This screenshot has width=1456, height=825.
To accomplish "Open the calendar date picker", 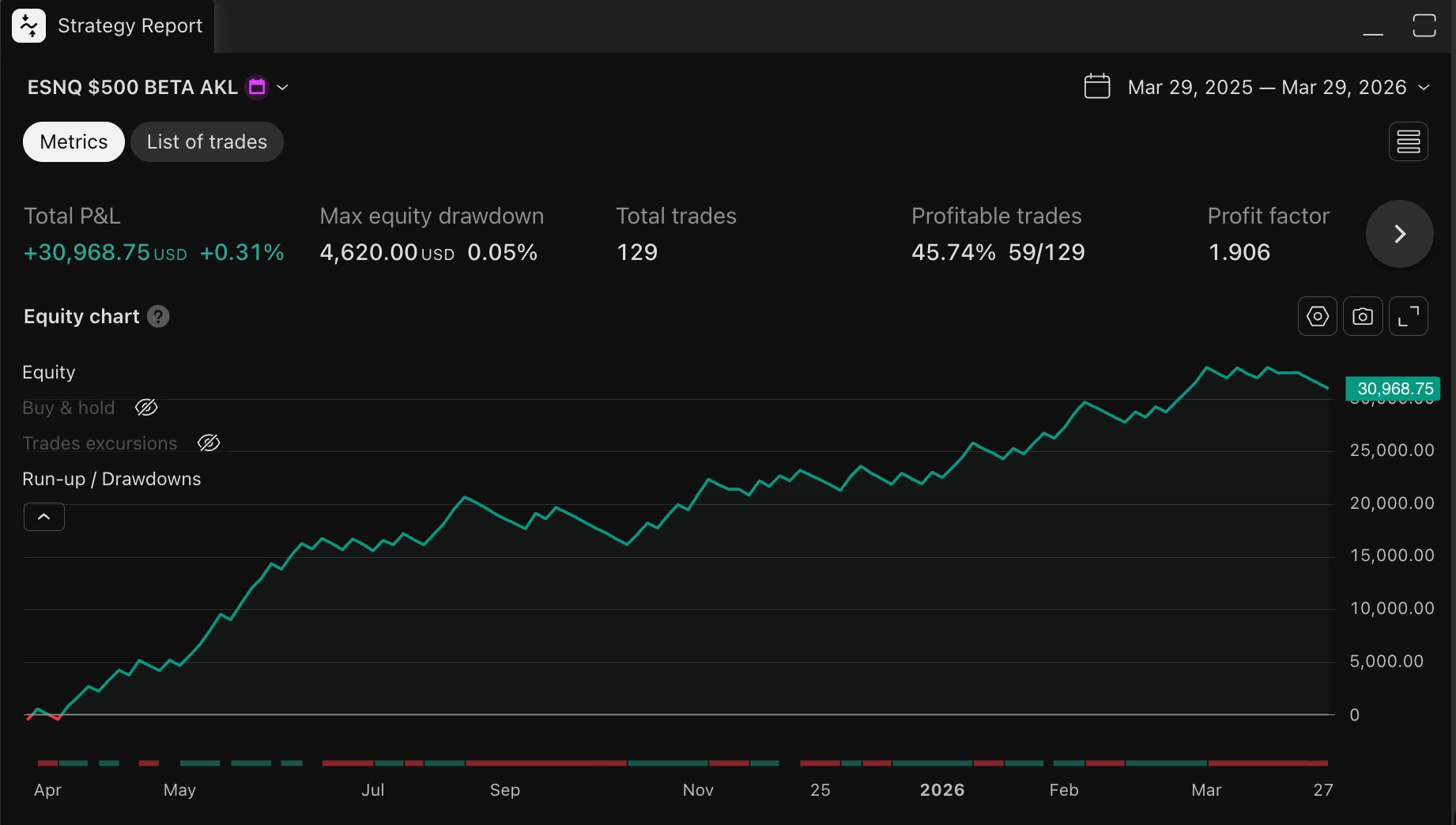I will point(1097,87).
